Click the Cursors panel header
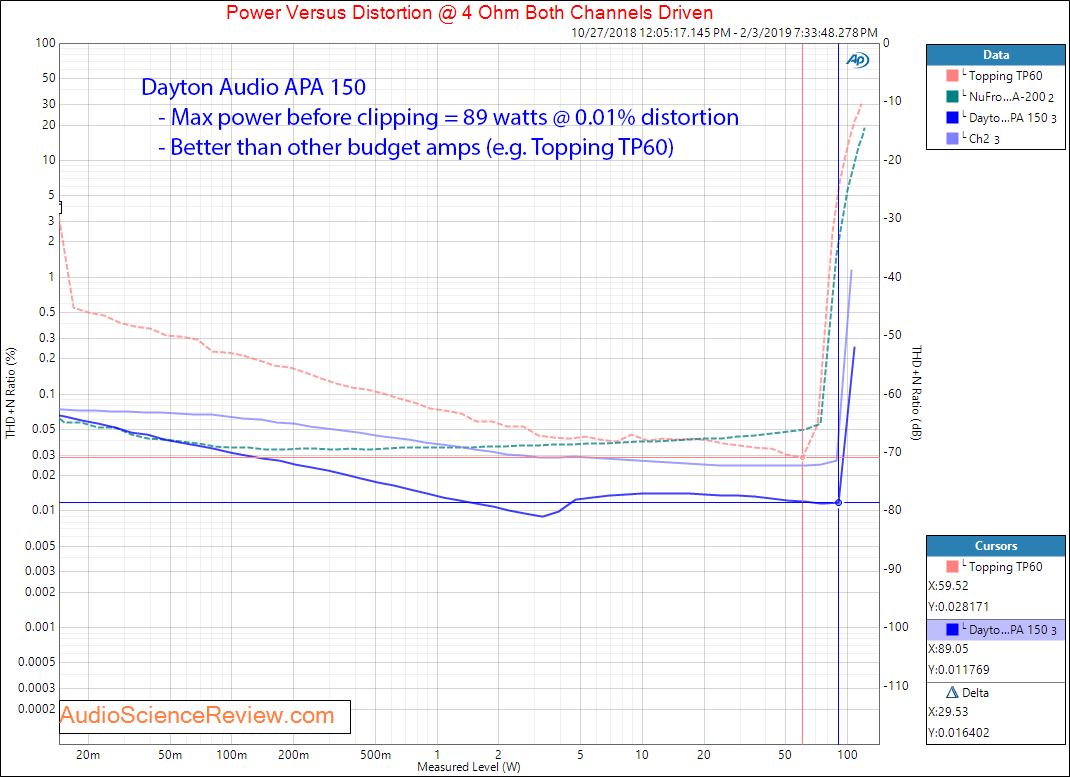This screenshot has width=1070, height=777. (x=996, y=546)
